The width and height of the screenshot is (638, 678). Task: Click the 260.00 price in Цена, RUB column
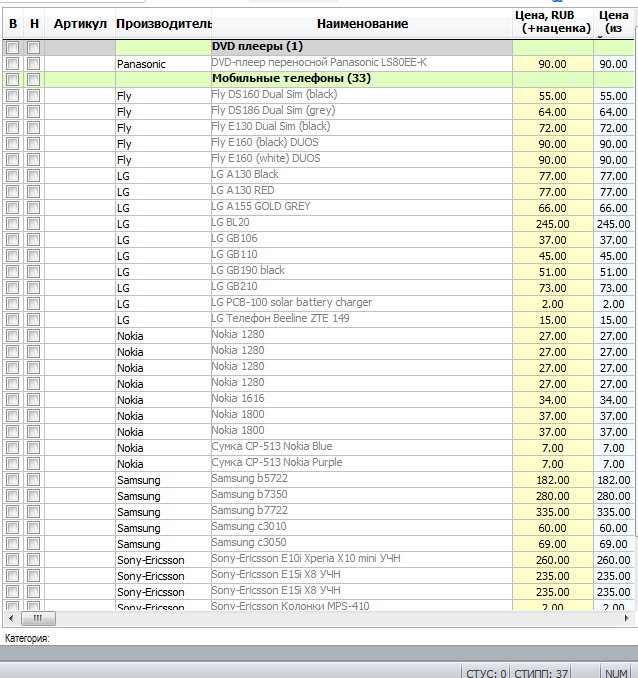click(x=552, y=560)
